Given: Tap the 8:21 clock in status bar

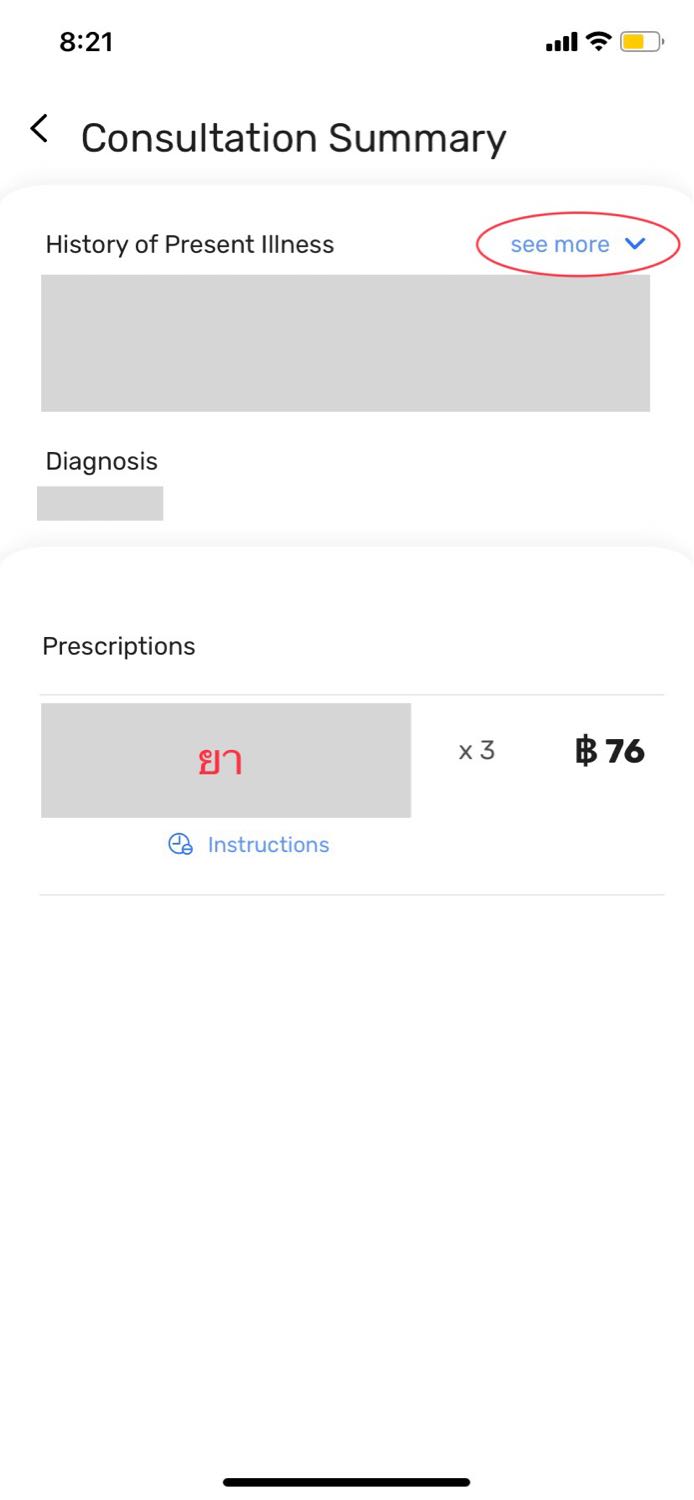Looking at the screenshot, I should [x=86, y=42].
